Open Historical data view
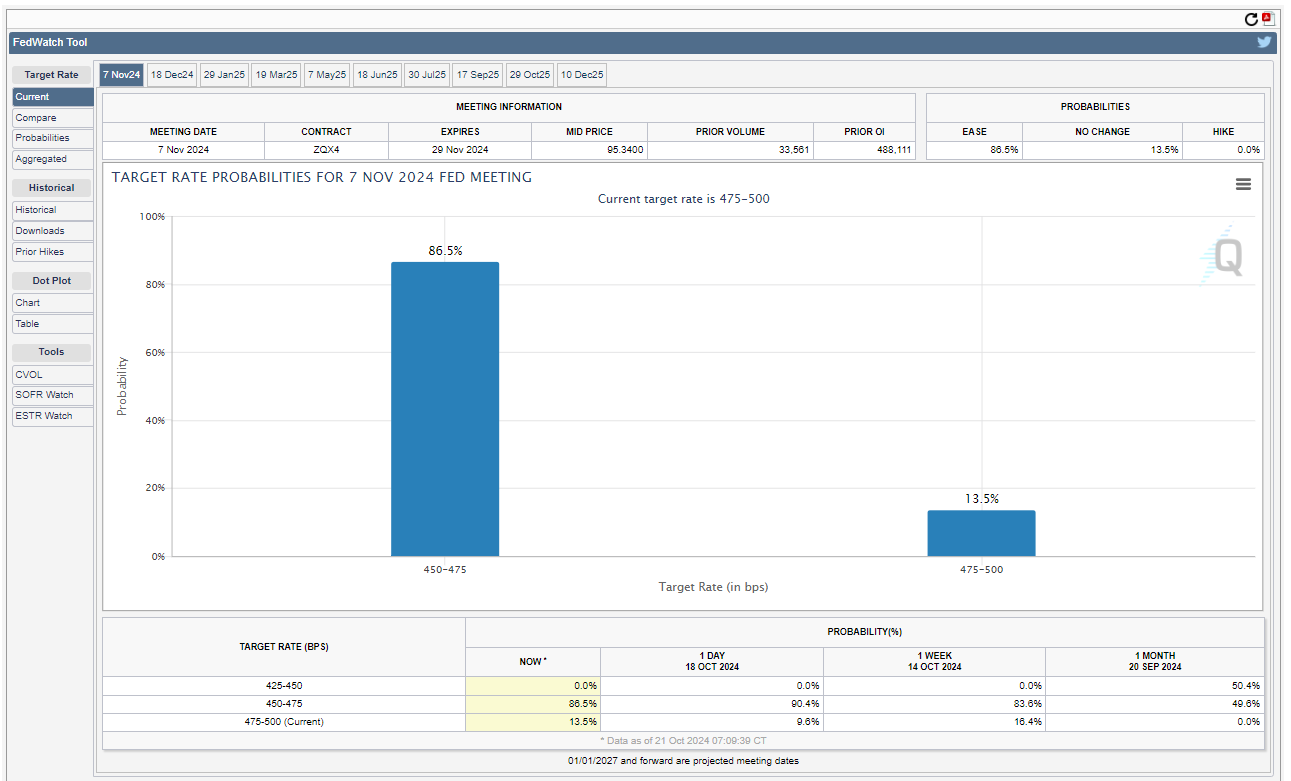The height and width of the screenshot is (781, 1291). (x=53, y=210)
